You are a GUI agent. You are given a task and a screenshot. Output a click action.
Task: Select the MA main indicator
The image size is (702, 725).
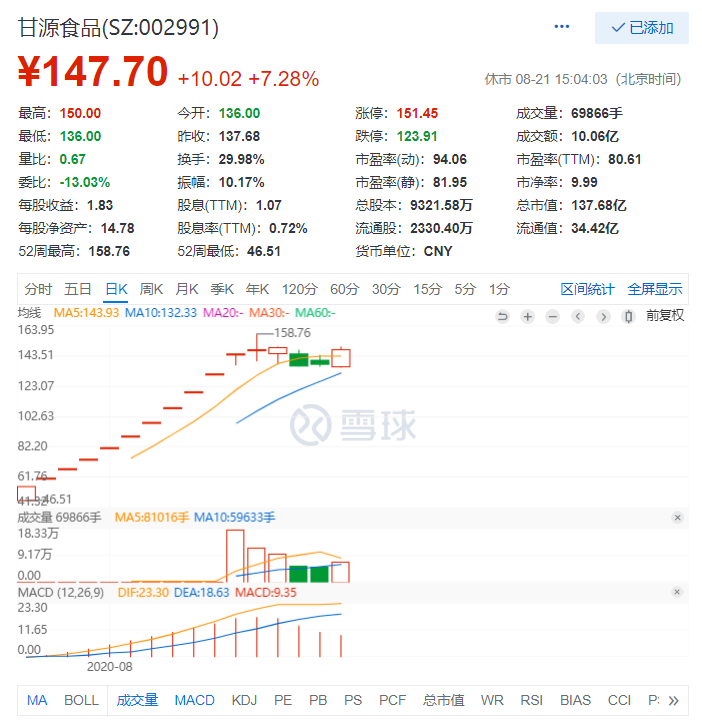37,700
